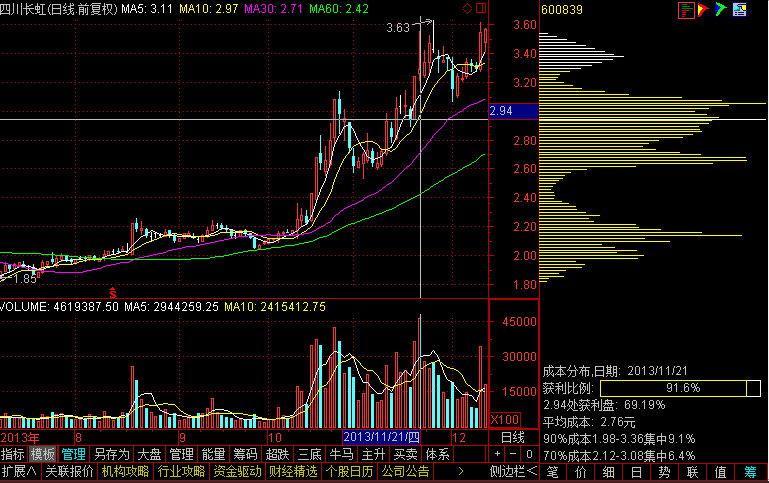Viewport: 769px width, 483px height.
Task: Click the blue document panel icon at top right
Action: 739,11
